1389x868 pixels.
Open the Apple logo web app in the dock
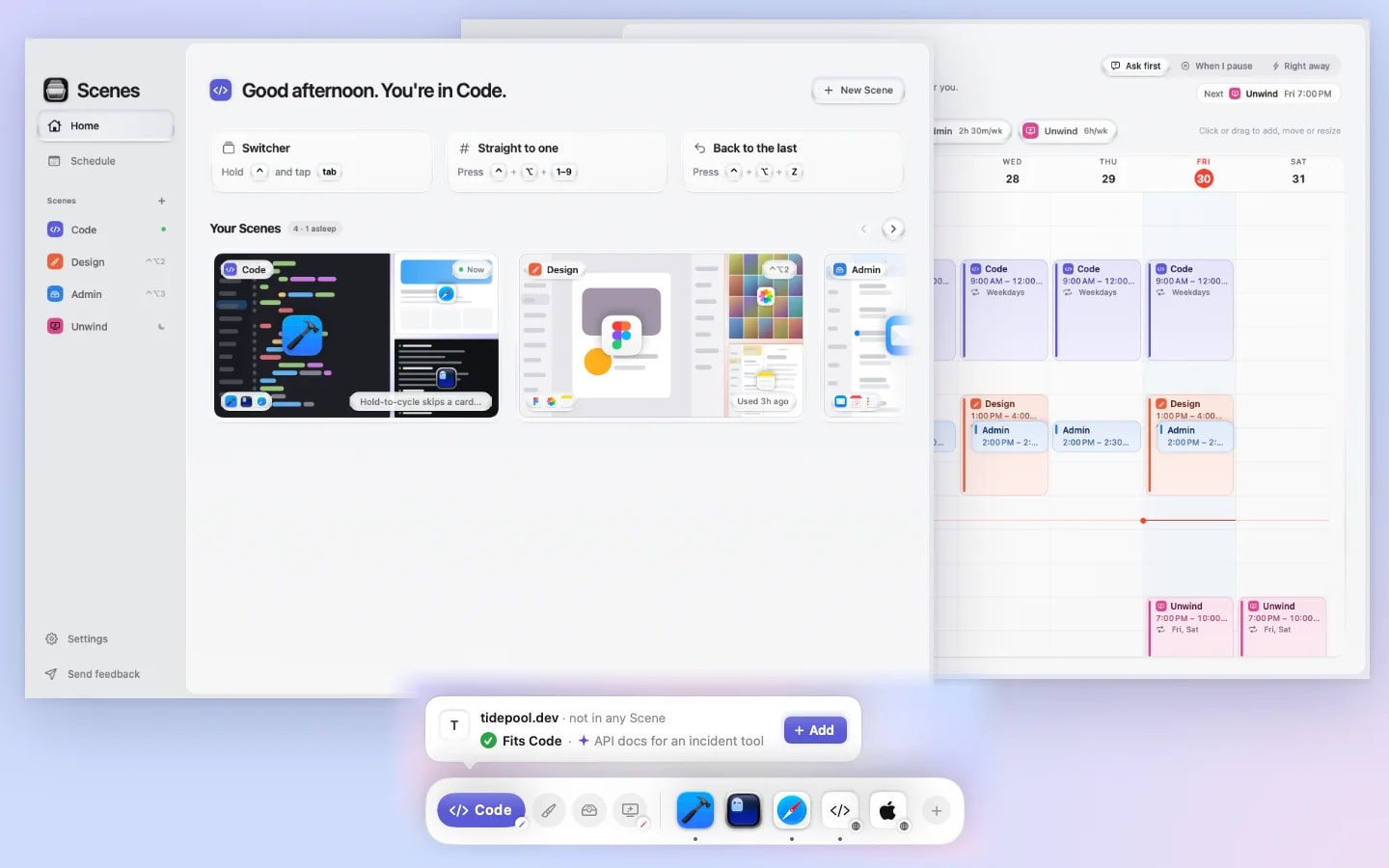pos(888,810)
